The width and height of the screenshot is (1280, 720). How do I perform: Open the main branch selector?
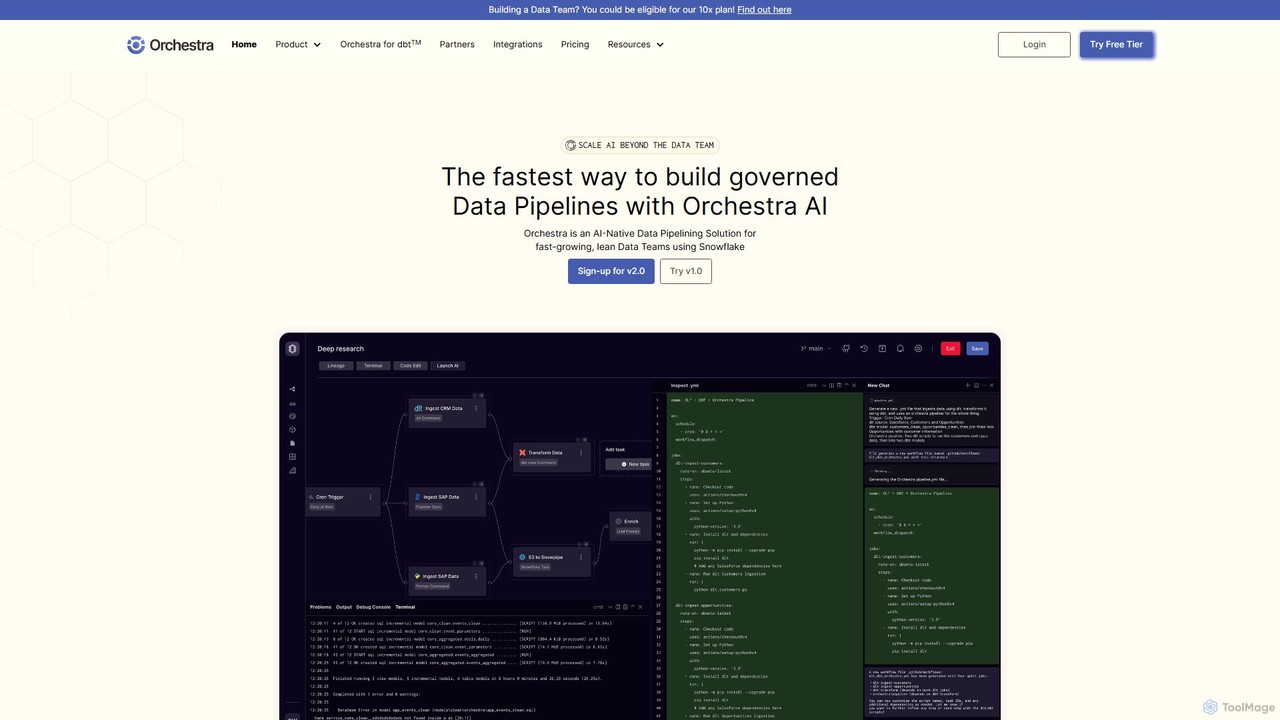(815, 349)
